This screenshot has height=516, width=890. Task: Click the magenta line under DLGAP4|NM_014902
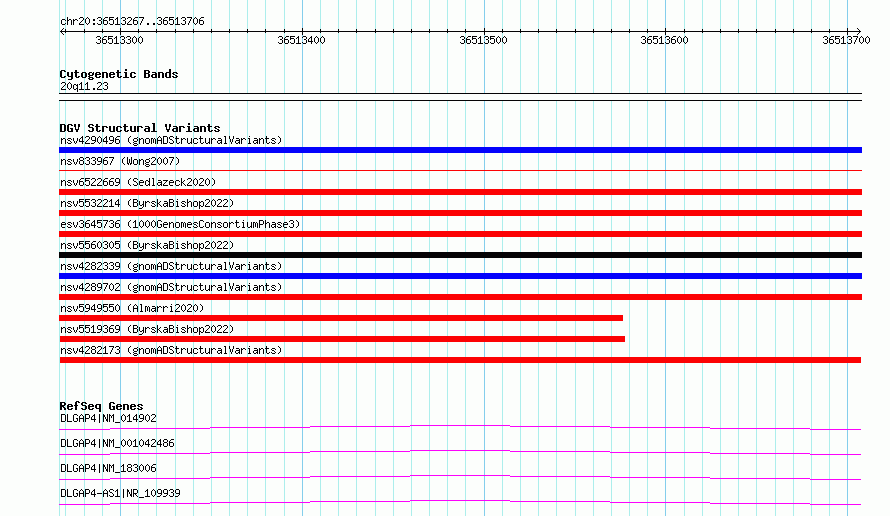coord(460,427)
